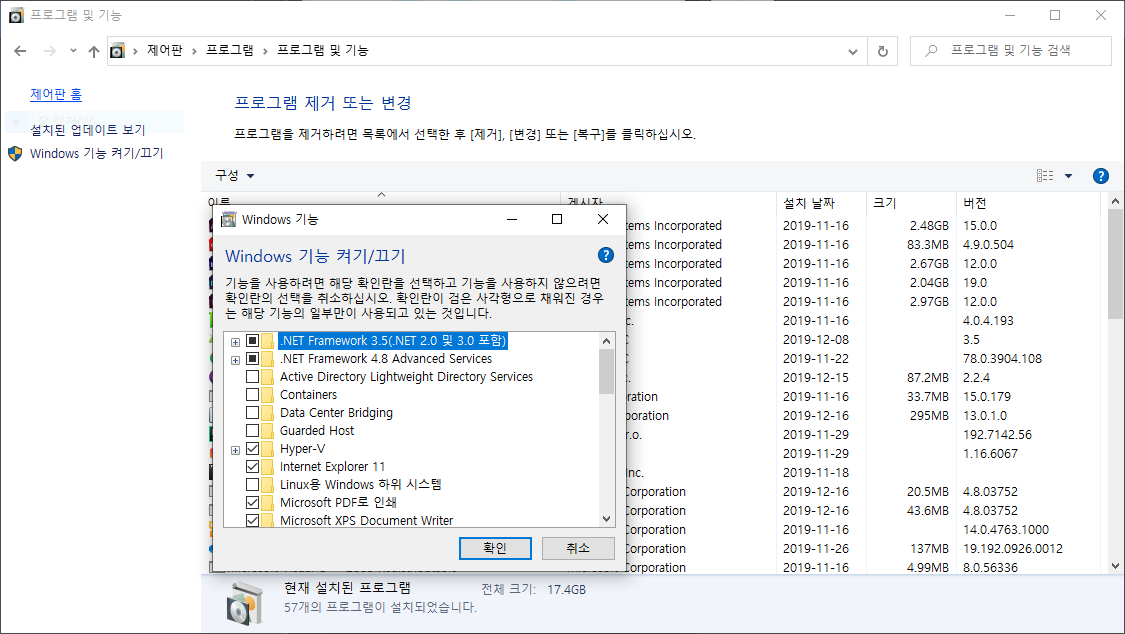Viewport: 1125px width, 634px height.
Task: Enable Linux용 Windows 하위 시스템 checkbox
Action: point(253,484)
